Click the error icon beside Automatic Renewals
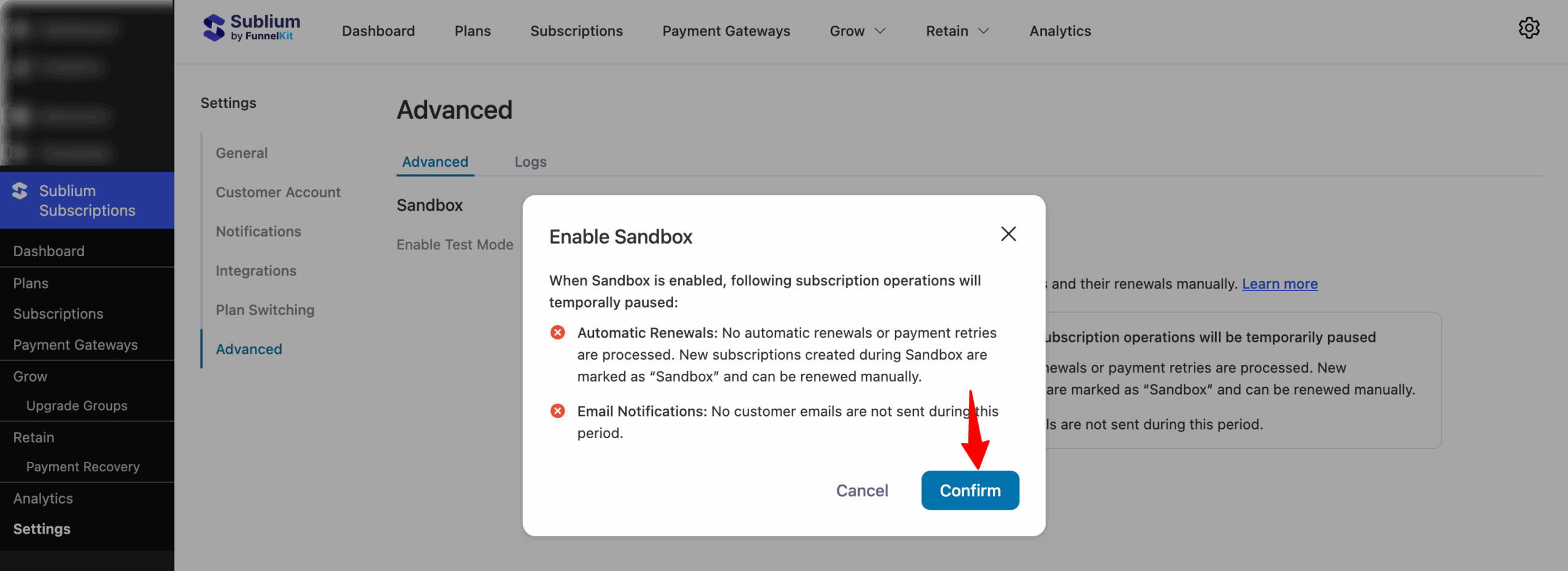Viewport: 1568px width, 571px height. 557,332
